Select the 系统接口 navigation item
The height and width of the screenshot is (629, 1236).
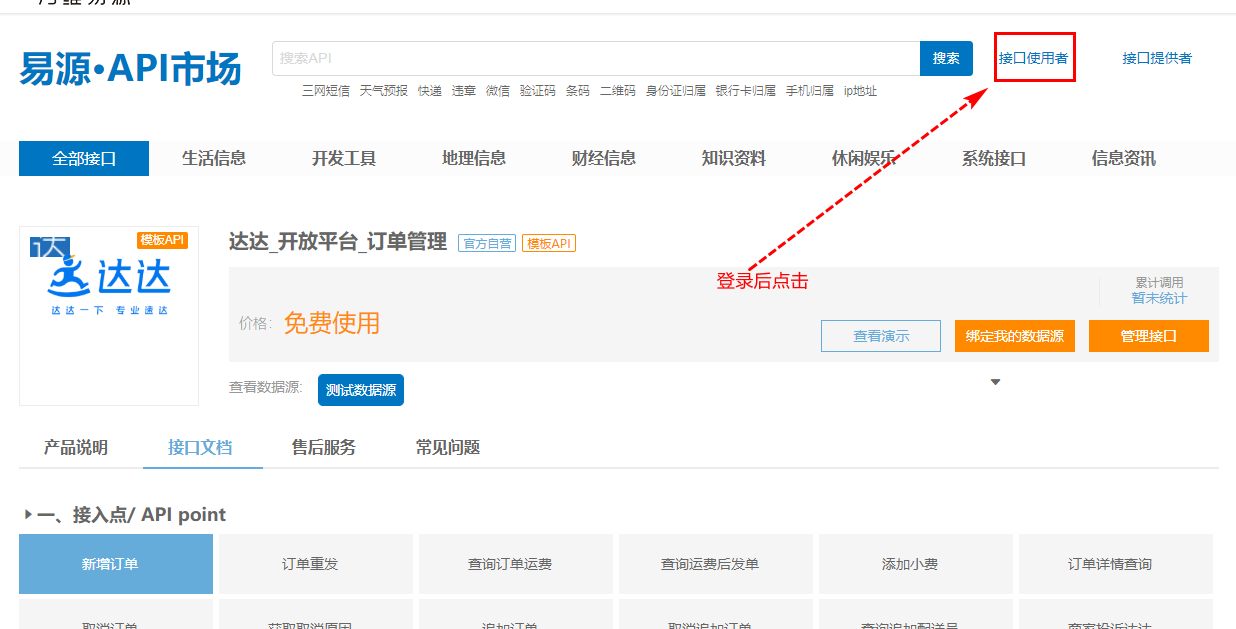994,158
